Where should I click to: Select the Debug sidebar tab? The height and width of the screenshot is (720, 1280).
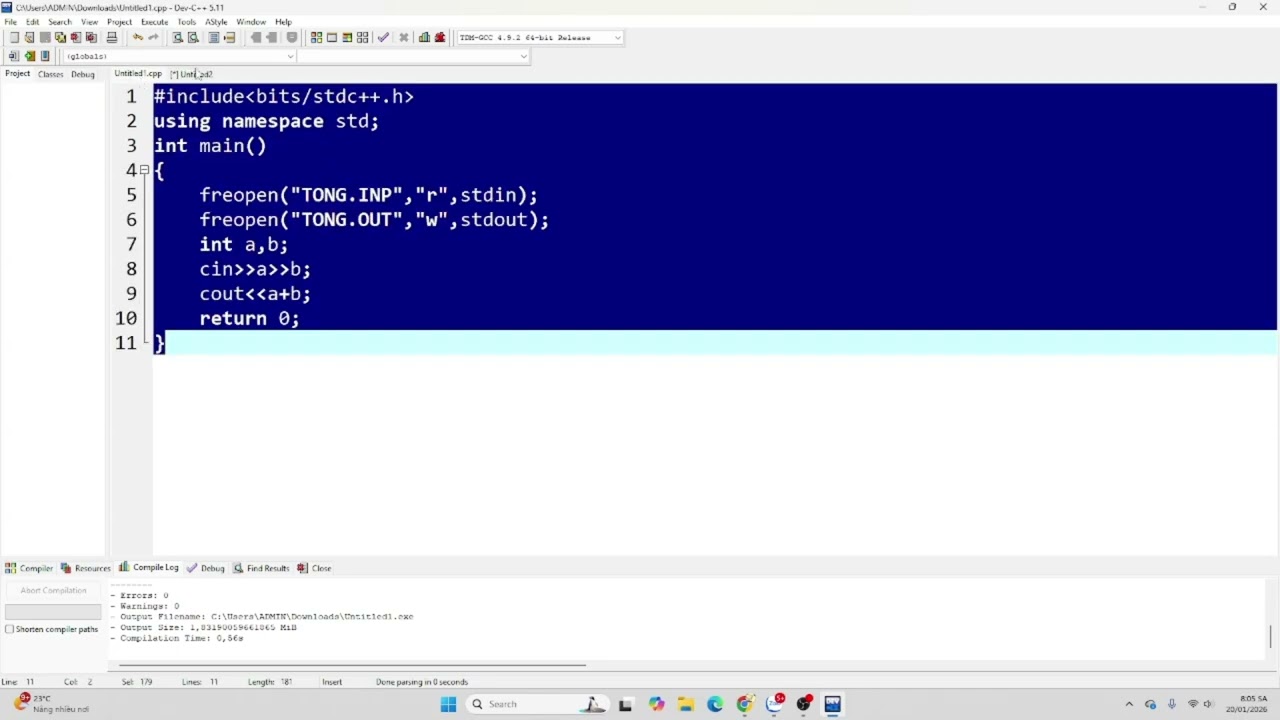[x=83, y=74]
